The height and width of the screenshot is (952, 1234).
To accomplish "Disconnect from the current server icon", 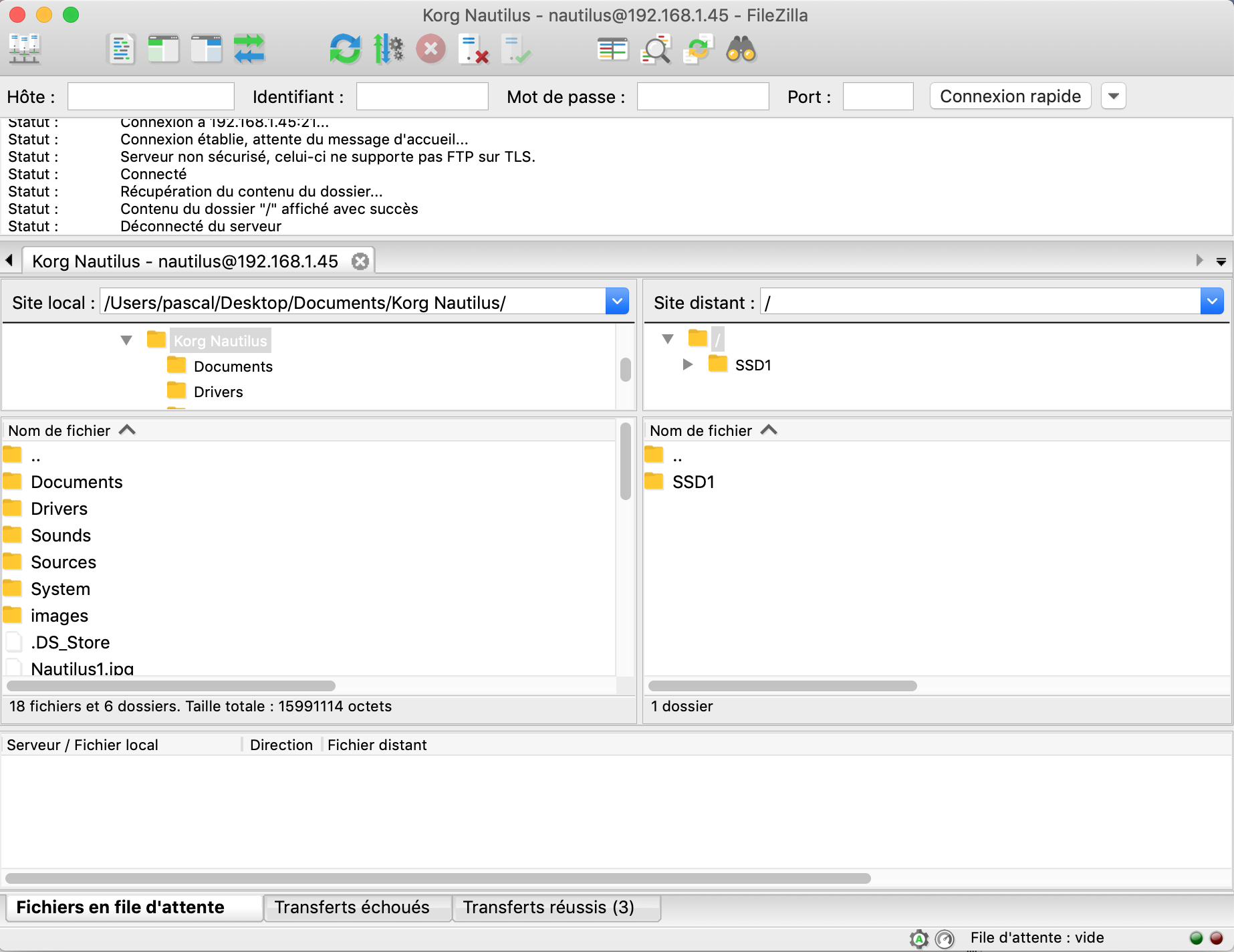I will pos(474,49).
